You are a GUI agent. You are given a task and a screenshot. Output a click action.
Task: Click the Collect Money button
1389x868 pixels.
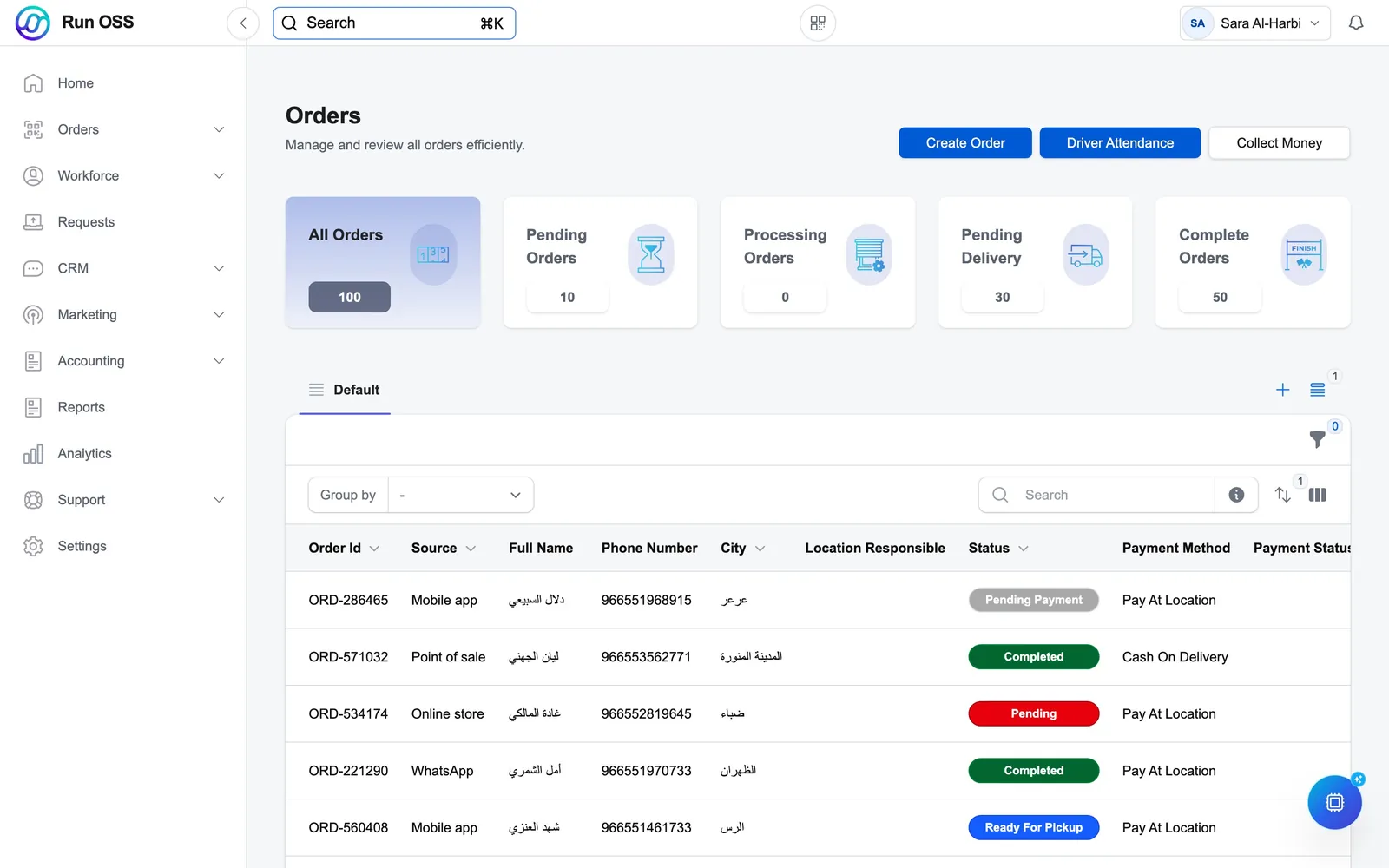click(x=1279, y=143)
